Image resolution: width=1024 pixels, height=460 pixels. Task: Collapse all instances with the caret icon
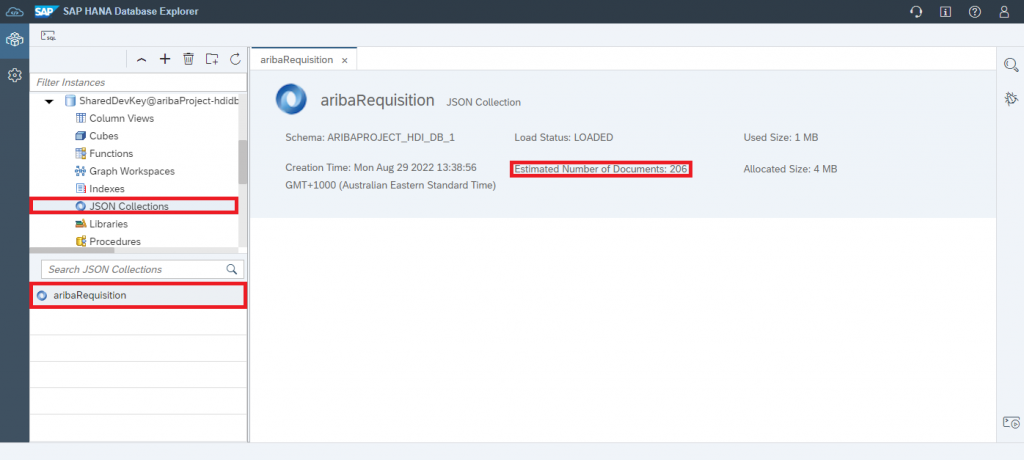pyautogui.click(x=142, y=59)
